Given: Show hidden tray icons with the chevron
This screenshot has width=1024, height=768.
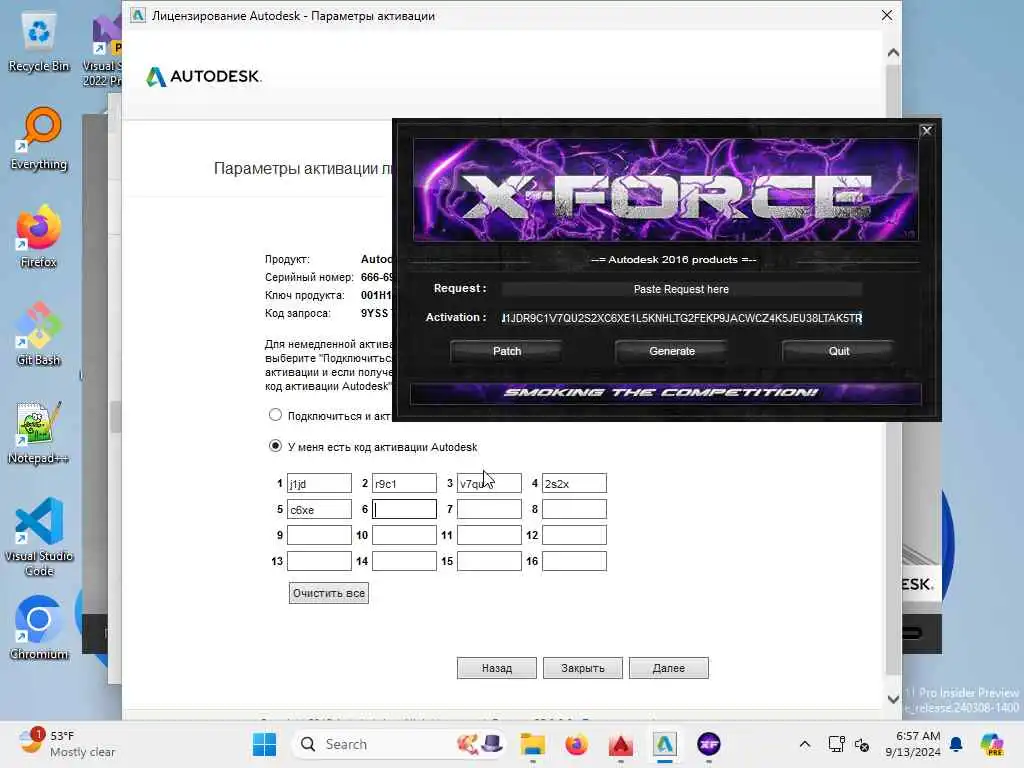Looking at the screenshot, I should point(805,744).
